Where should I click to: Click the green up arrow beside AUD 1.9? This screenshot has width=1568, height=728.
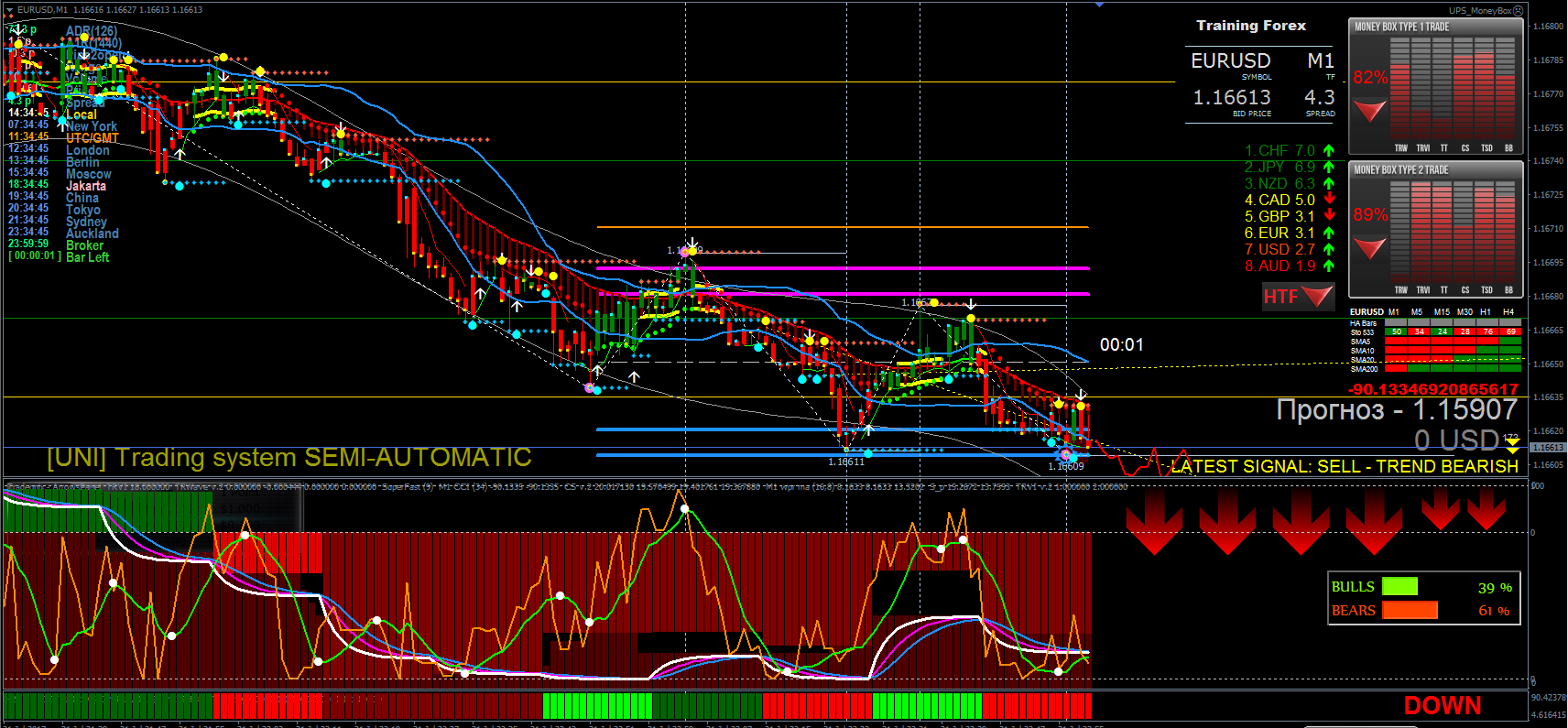coord(1329,266)
